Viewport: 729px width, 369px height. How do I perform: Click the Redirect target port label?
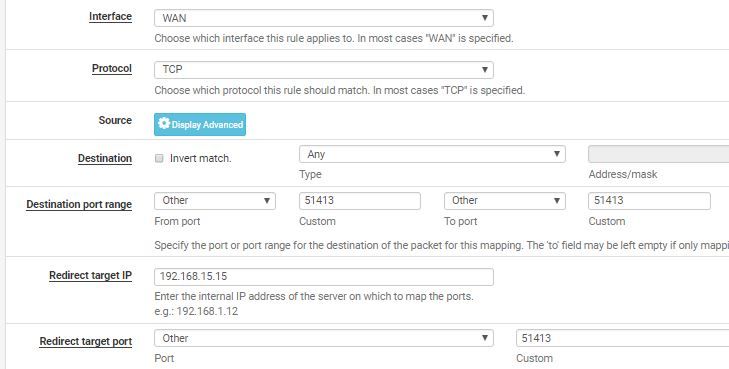(x=86, y=342)
